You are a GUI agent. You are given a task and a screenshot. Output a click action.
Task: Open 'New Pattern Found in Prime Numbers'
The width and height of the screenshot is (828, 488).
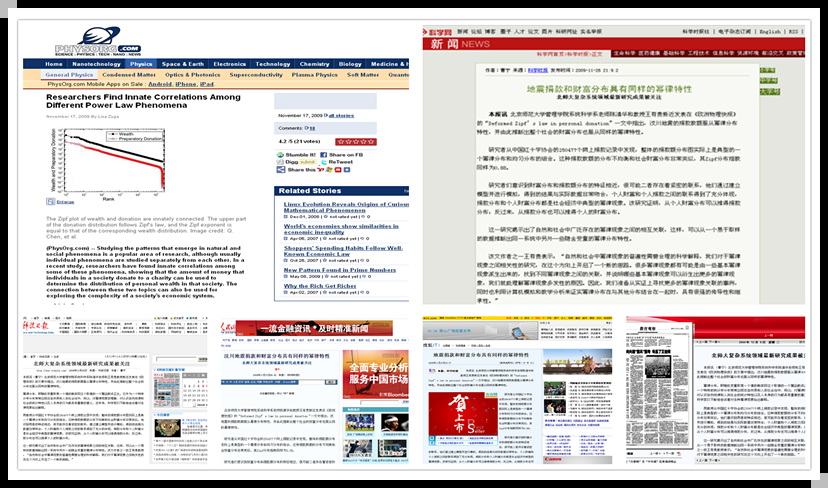pos(340,270)
